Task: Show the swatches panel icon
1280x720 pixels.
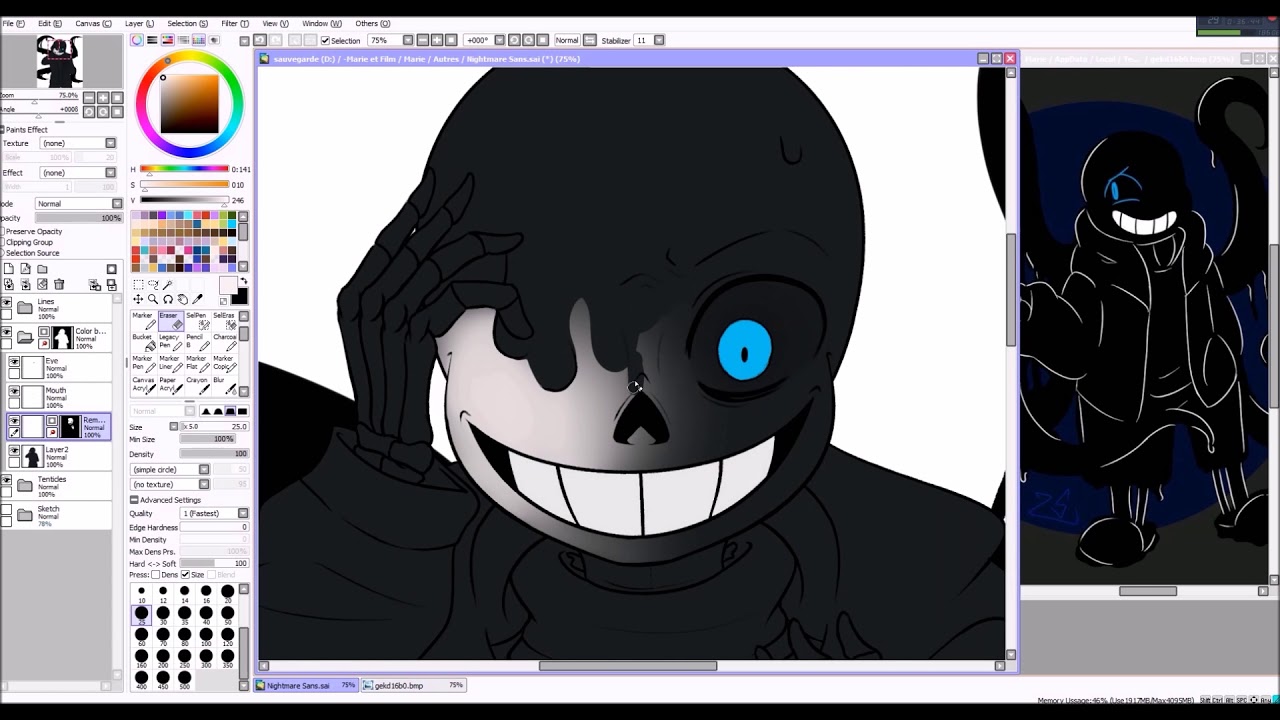Action: tap(198, 40)
